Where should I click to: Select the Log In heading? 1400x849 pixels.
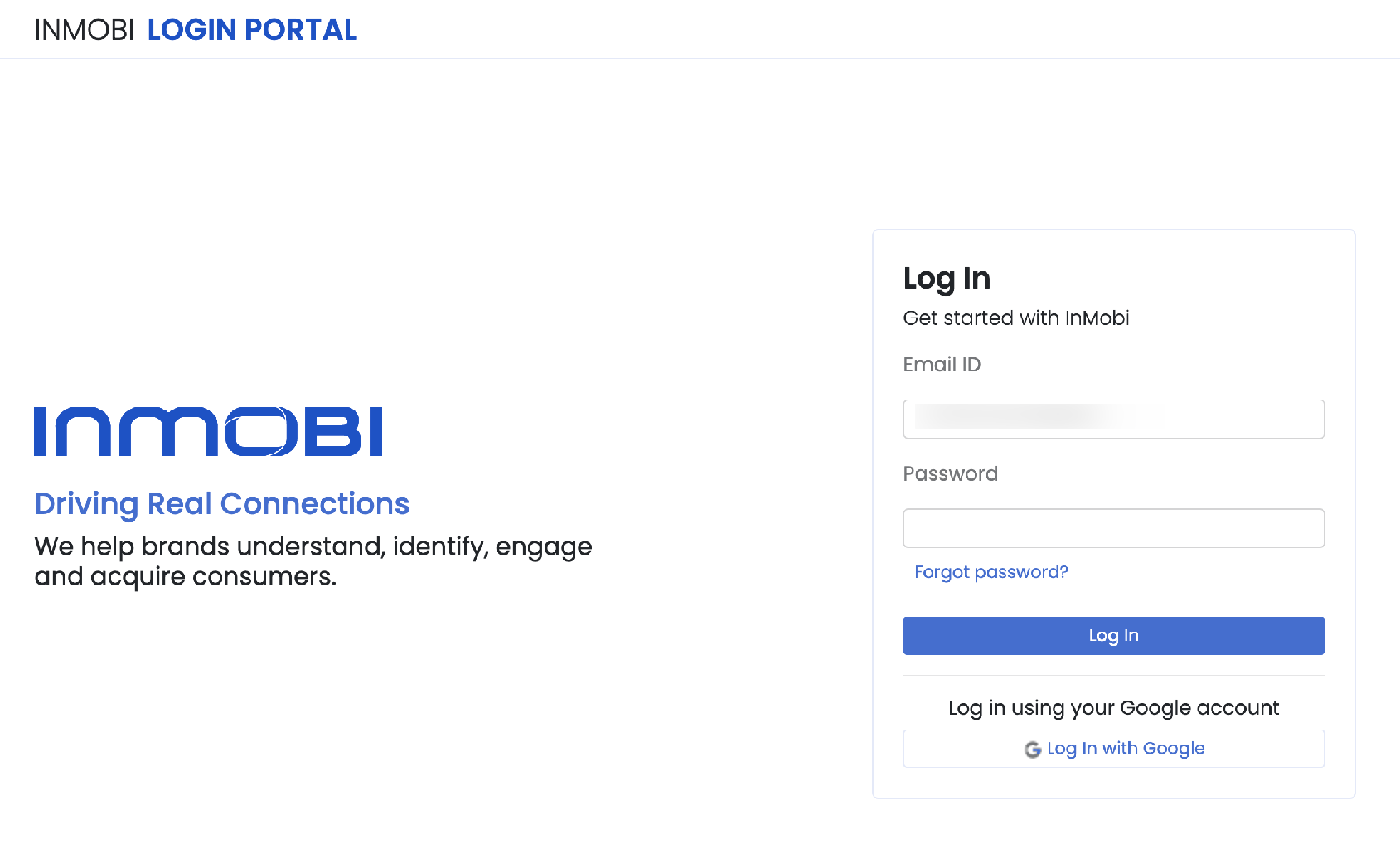[947, 279]
